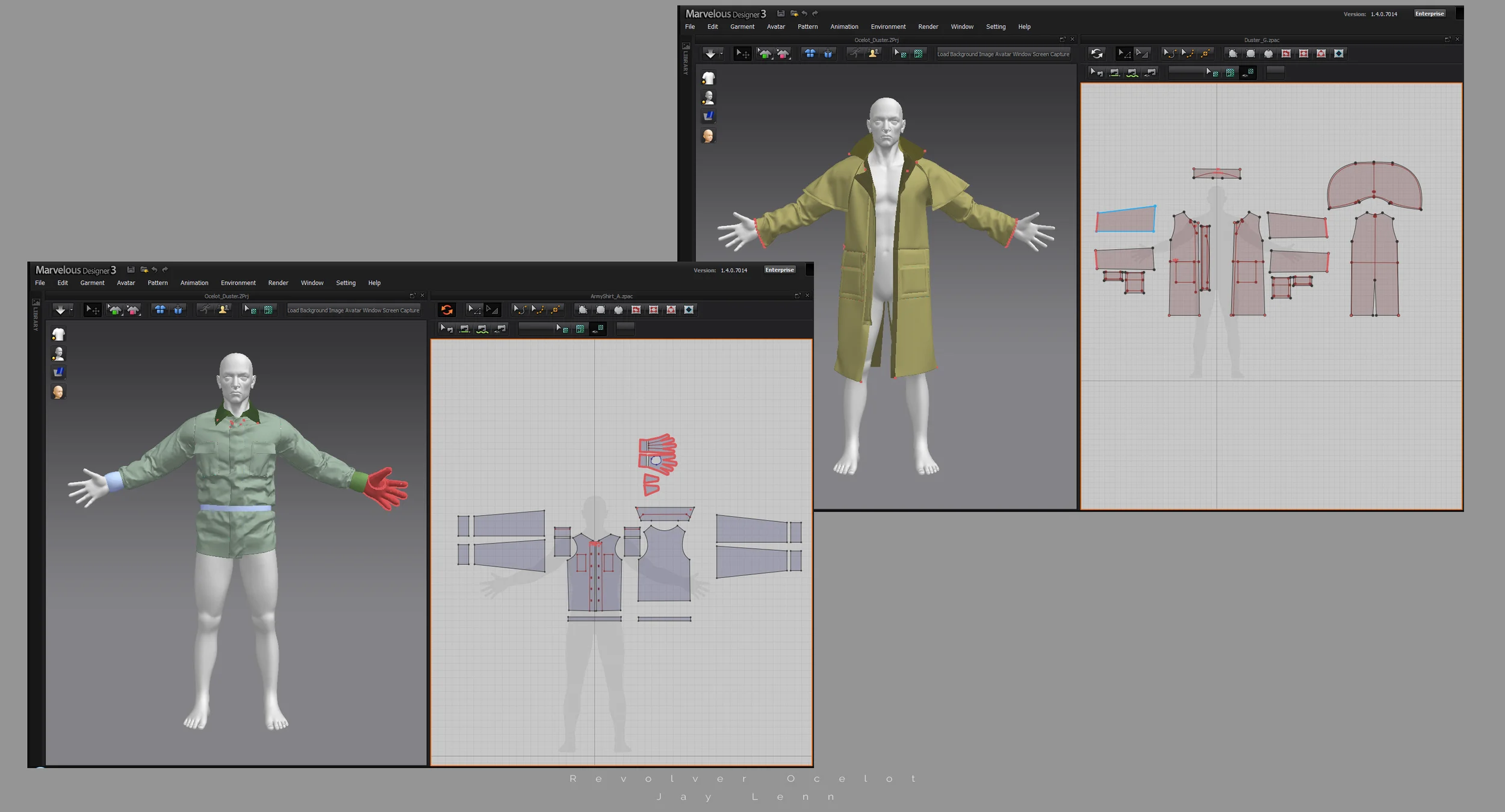Click version number 1.4.0.7014 in Duster_G window
This screenshot has height=812, width=1505.
[1384, 14]
